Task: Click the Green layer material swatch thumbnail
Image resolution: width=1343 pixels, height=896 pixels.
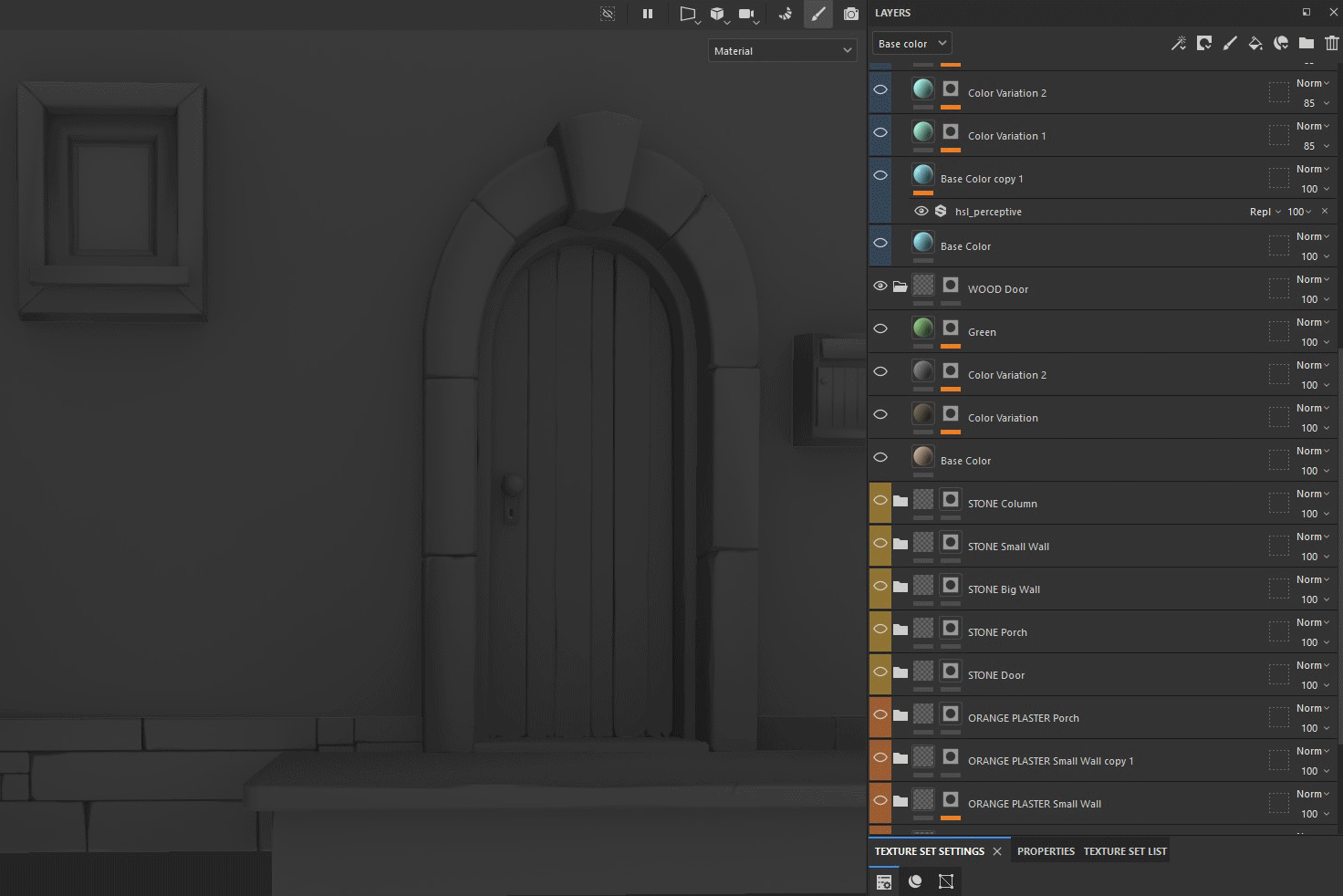Action: tap(923, 328)
